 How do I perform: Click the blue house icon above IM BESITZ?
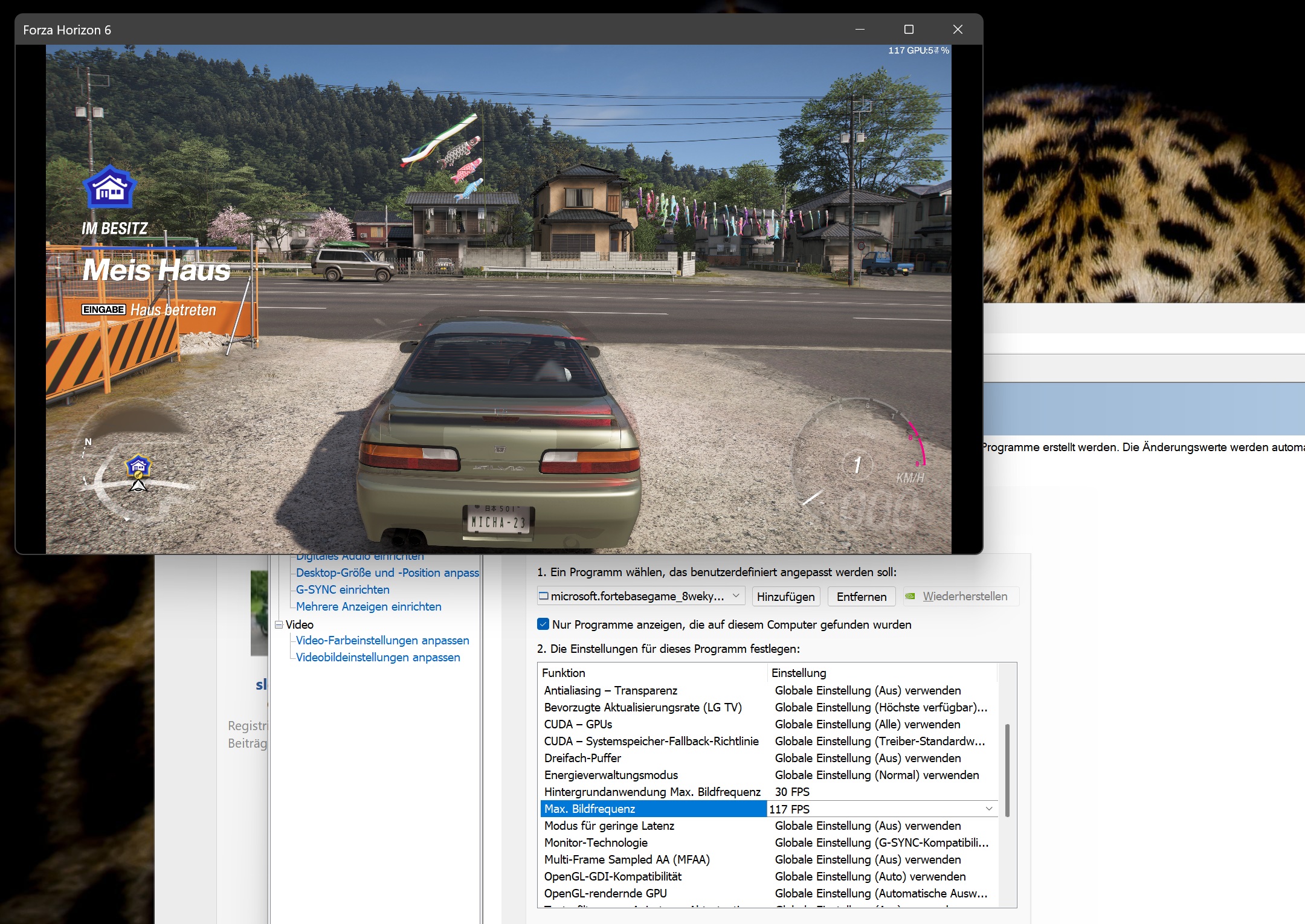point(109,187)
